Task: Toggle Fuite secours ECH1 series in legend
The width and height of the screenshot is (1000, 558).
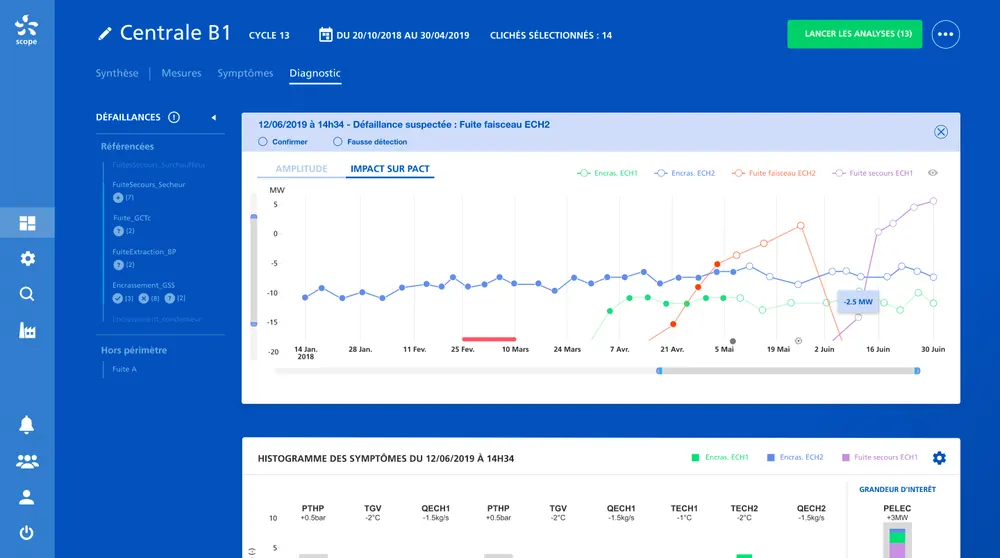Action: tap(872, 173)
